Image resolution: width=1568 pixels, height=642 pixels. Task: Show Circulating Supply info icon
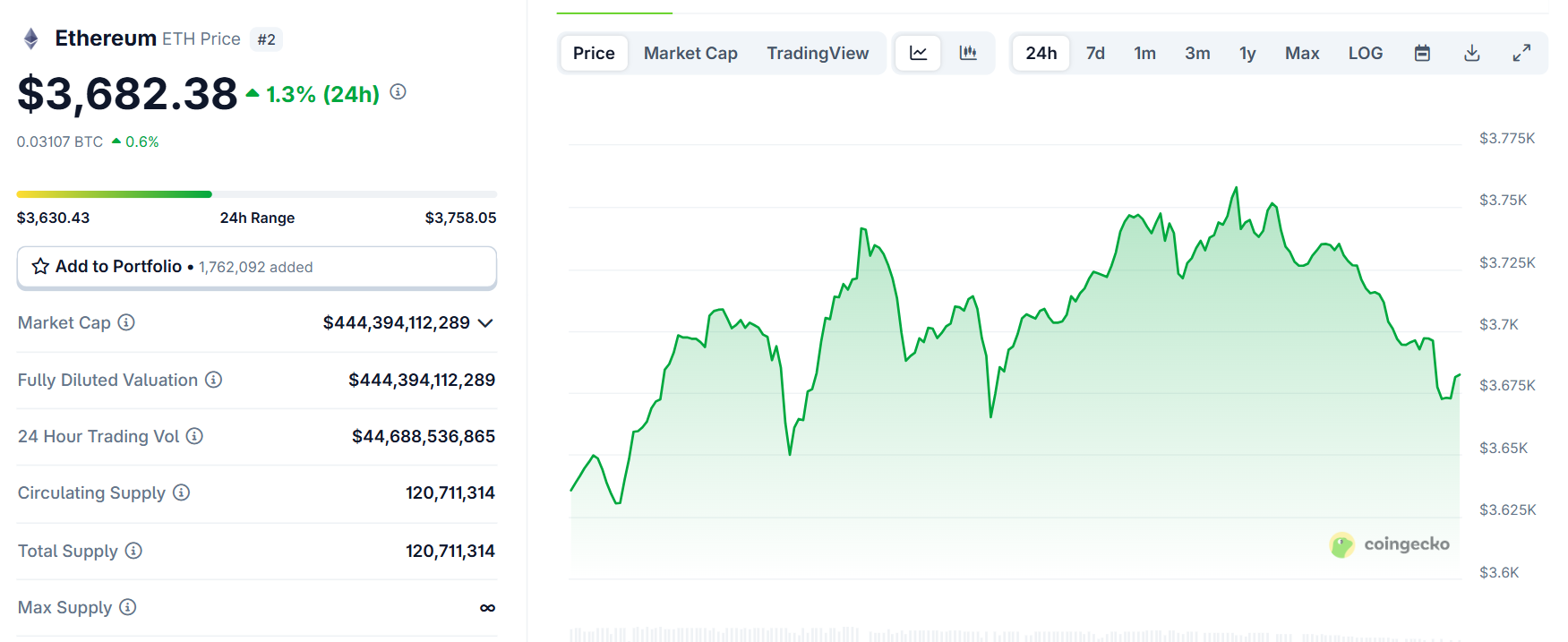tap(181, 492)
